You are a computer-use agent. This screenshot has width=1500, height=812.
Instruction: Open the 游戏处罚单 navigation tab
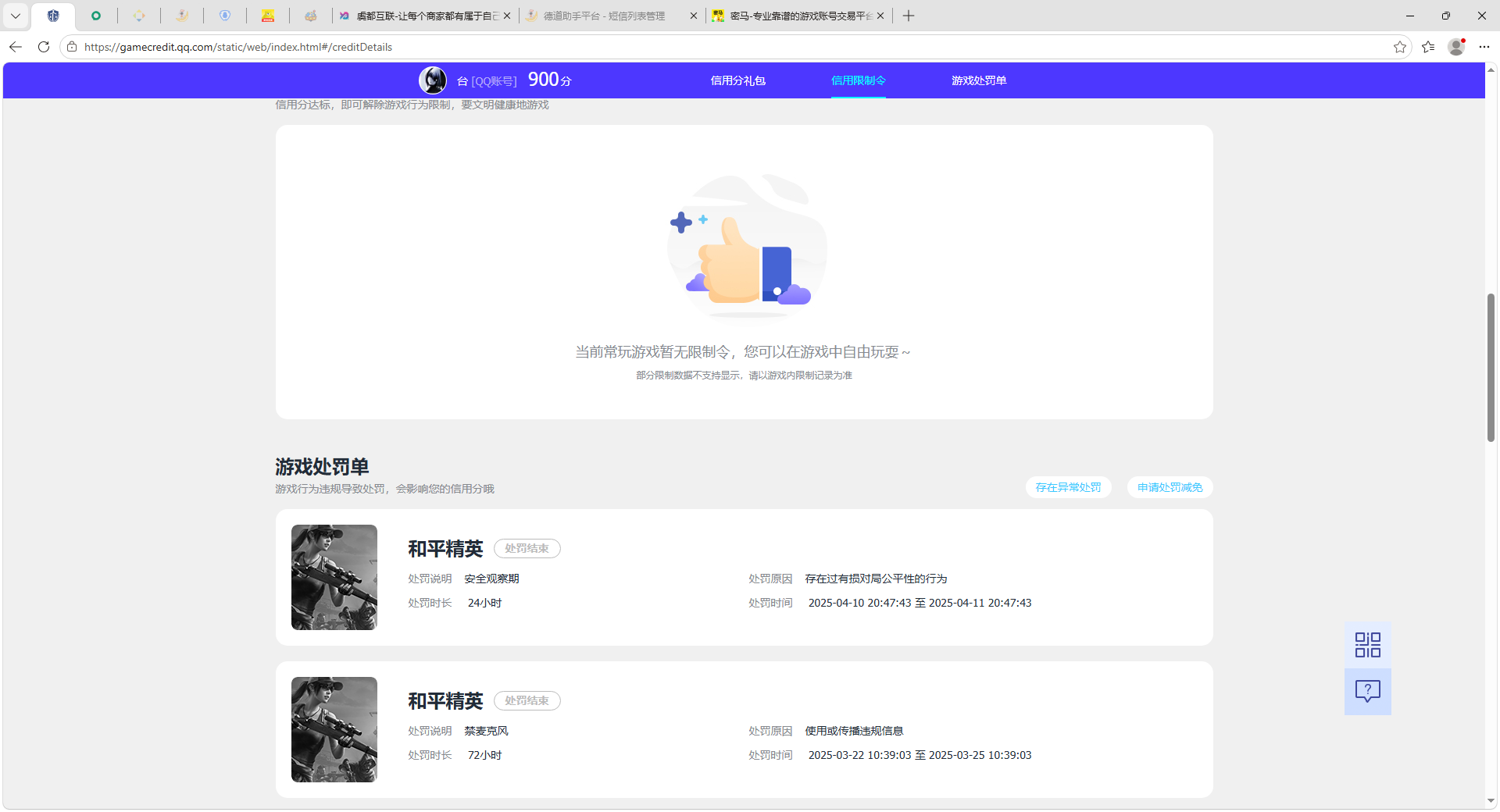point(979,80)
